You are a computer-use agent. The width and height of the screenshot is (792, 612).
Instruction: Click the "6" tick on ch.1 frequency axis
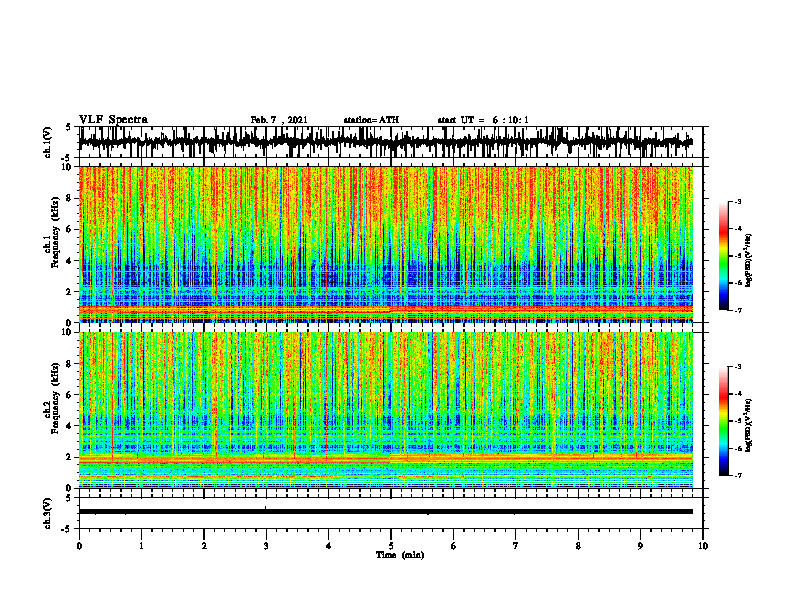[70, 229]
